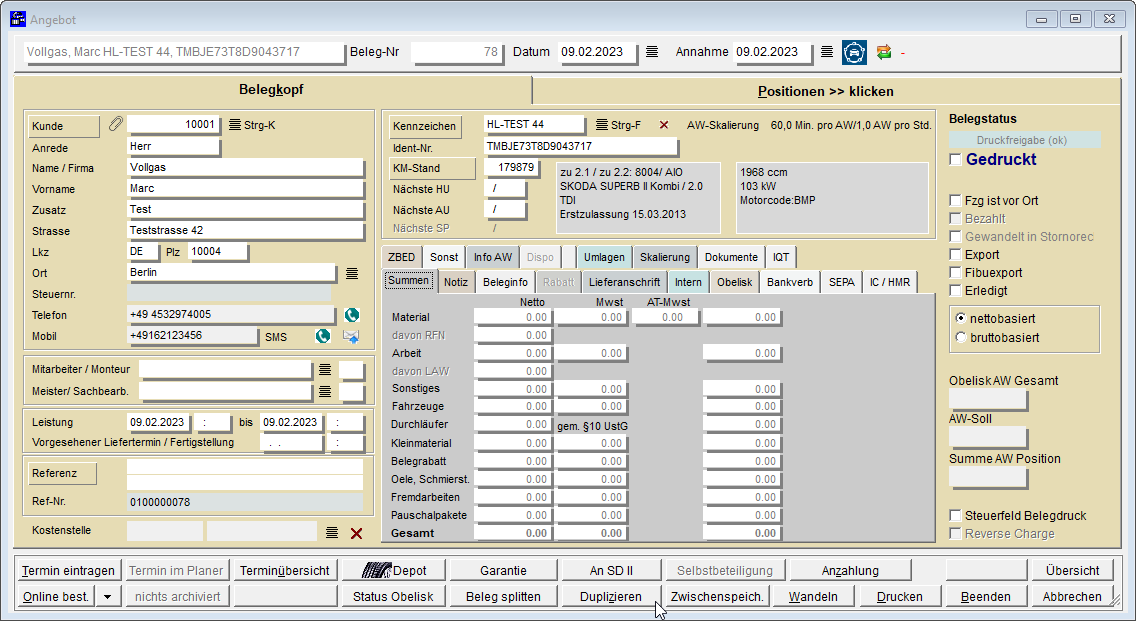The height and width of the screenshot is (621, 1136).
Task: Open the Dokumente tab
Action: click(x=731, y=257)
